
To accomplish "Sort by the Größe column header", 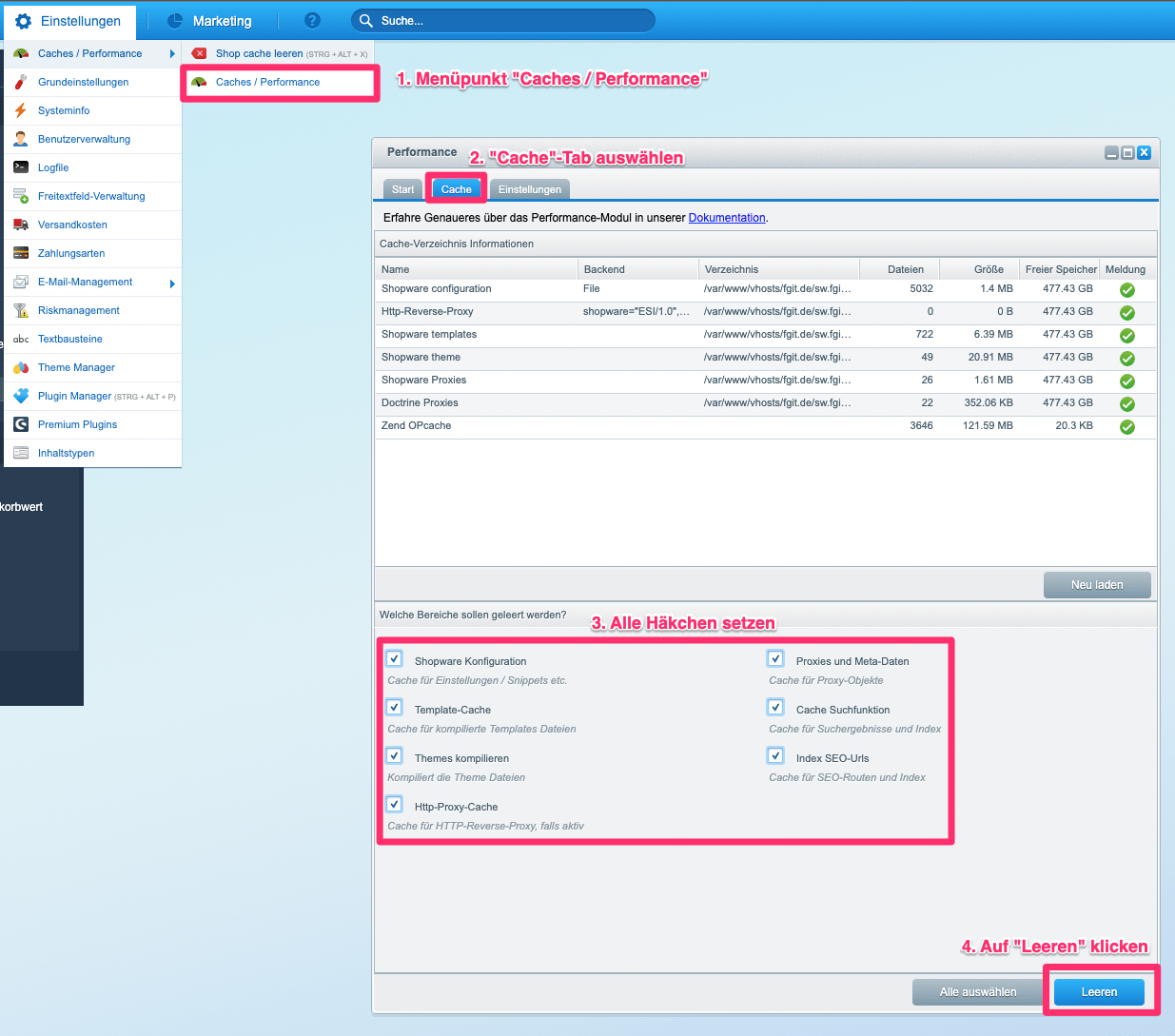I will (979, 269).
